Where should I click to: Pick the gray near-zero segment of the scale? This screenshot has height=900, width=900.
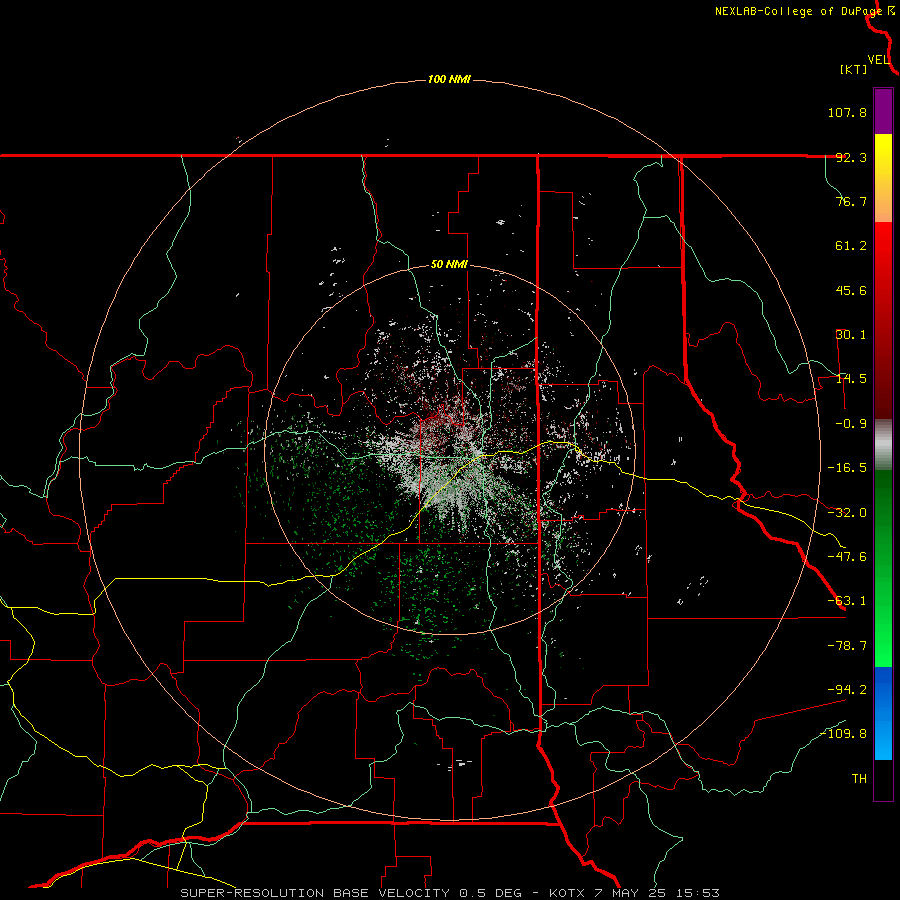pos(883,444)
